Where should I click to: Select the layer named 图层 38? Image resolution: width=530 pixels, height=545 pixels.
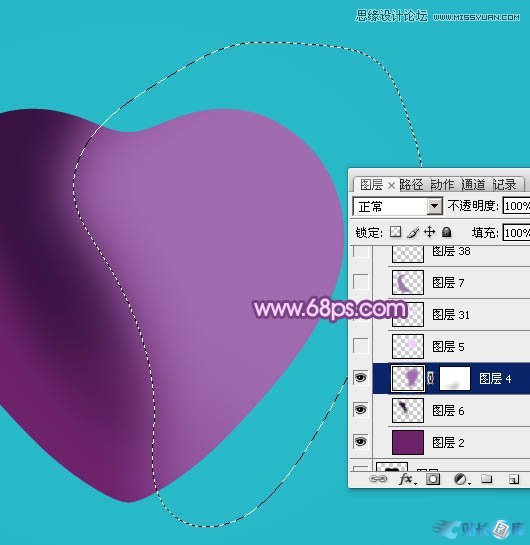pyautogui.click(x=451, y=251)
